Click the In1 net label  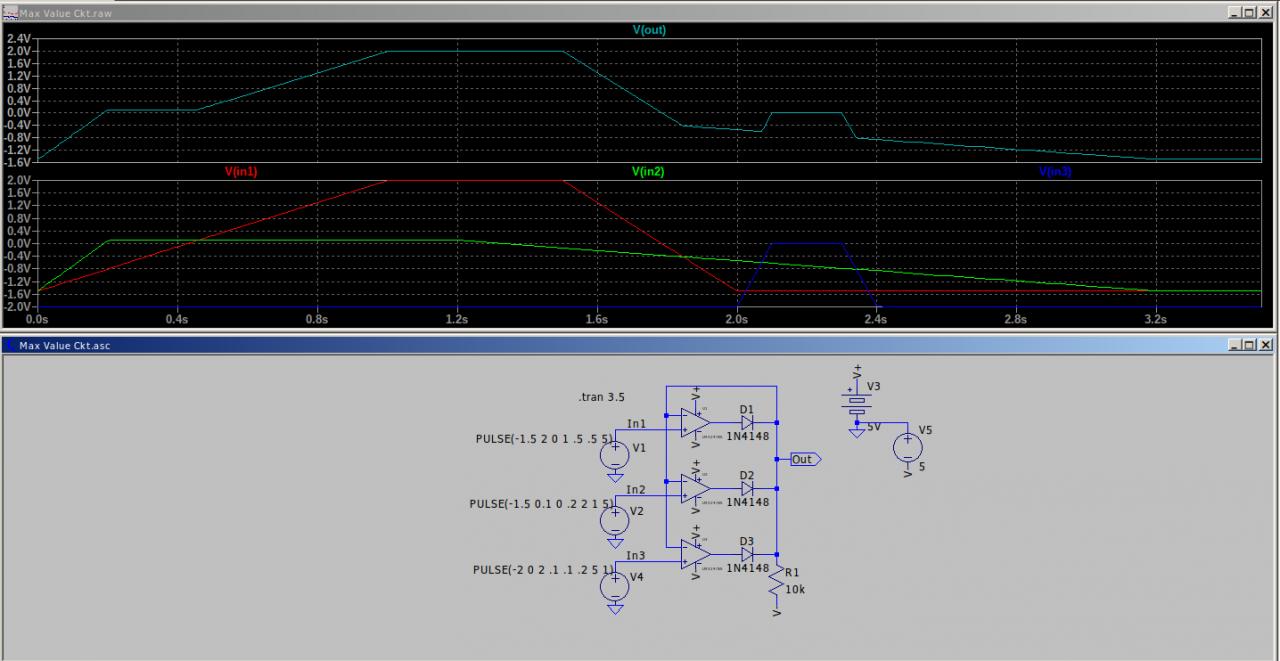[636, 424]
